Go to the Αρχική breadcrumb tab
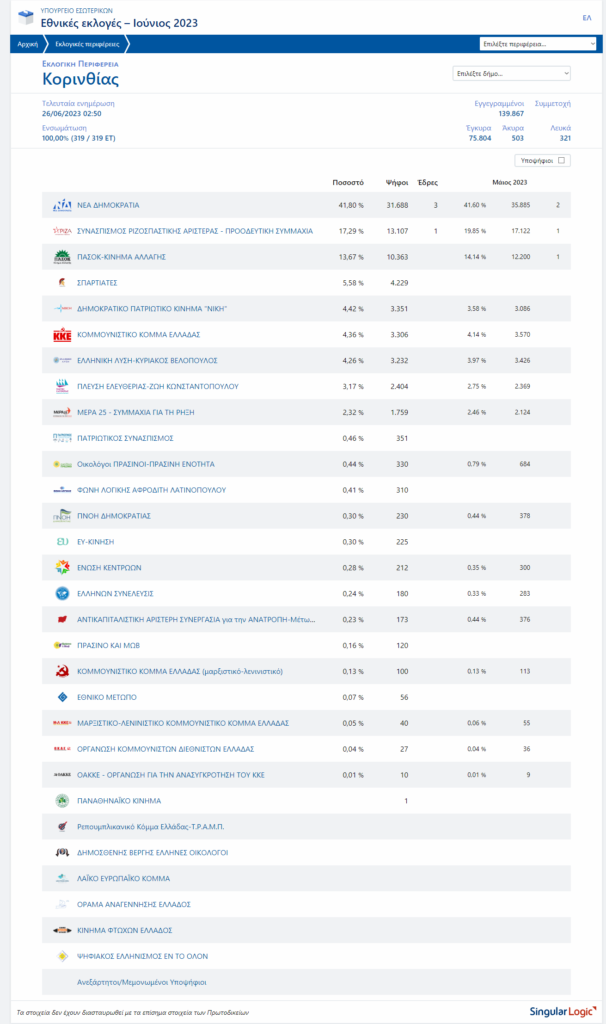606x1024 pixels. [27, 44]
